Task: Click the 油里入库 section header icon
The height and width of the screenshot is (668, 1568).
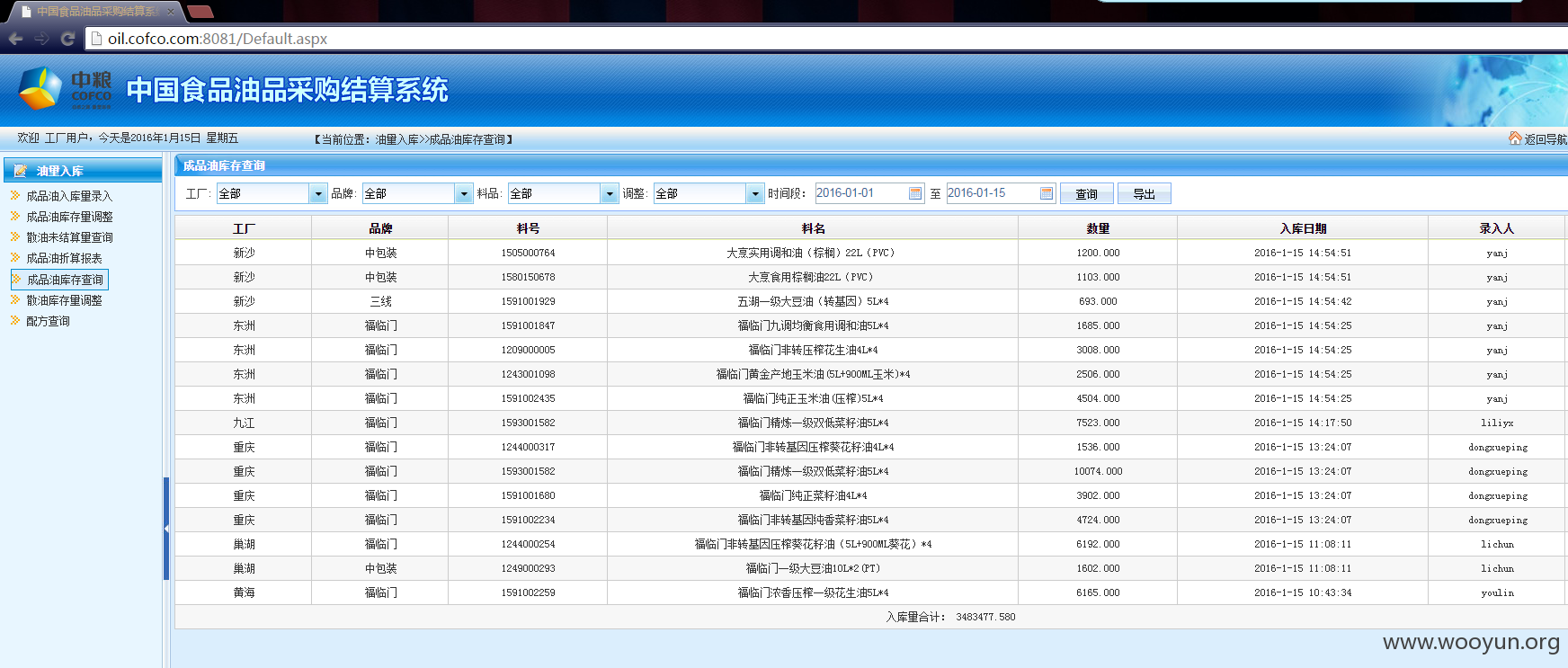Action: pos(20,171)
